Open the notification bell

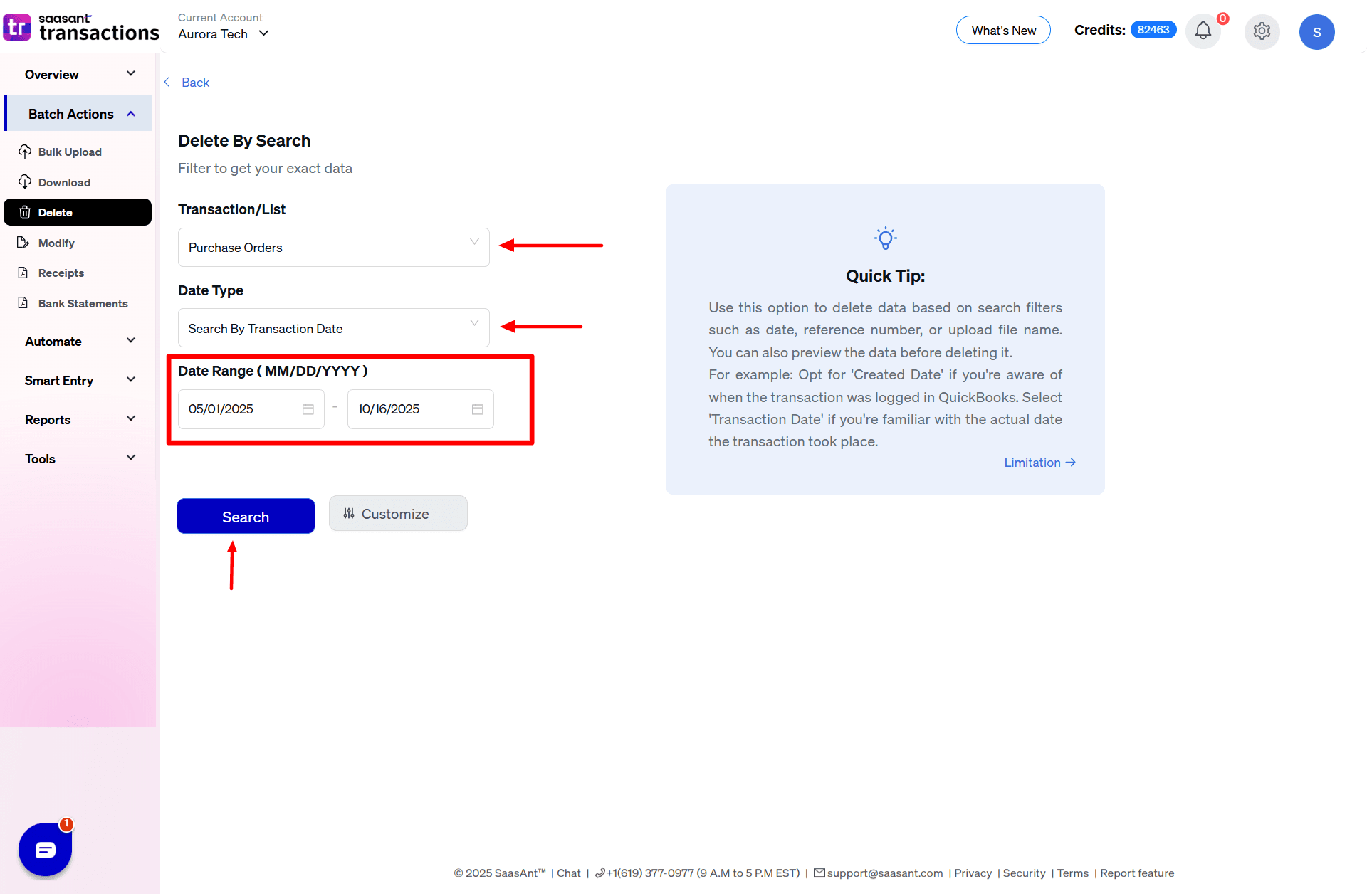(x=1203, y=31)
